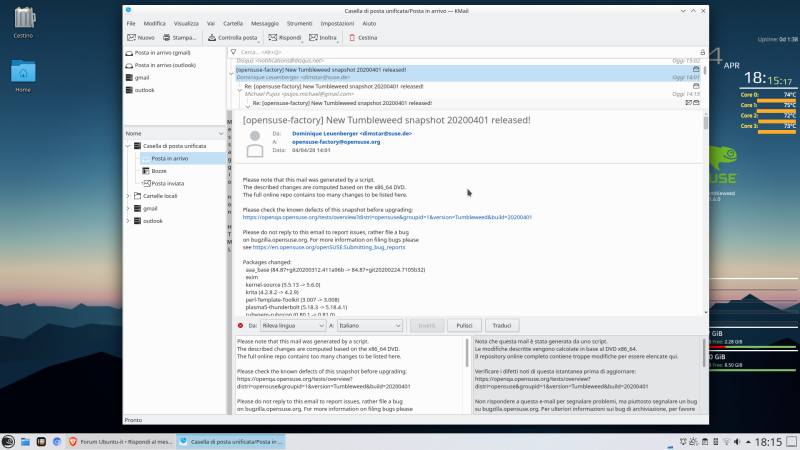
Task: Open the Cartella menu
Action: tap(233, 23)
